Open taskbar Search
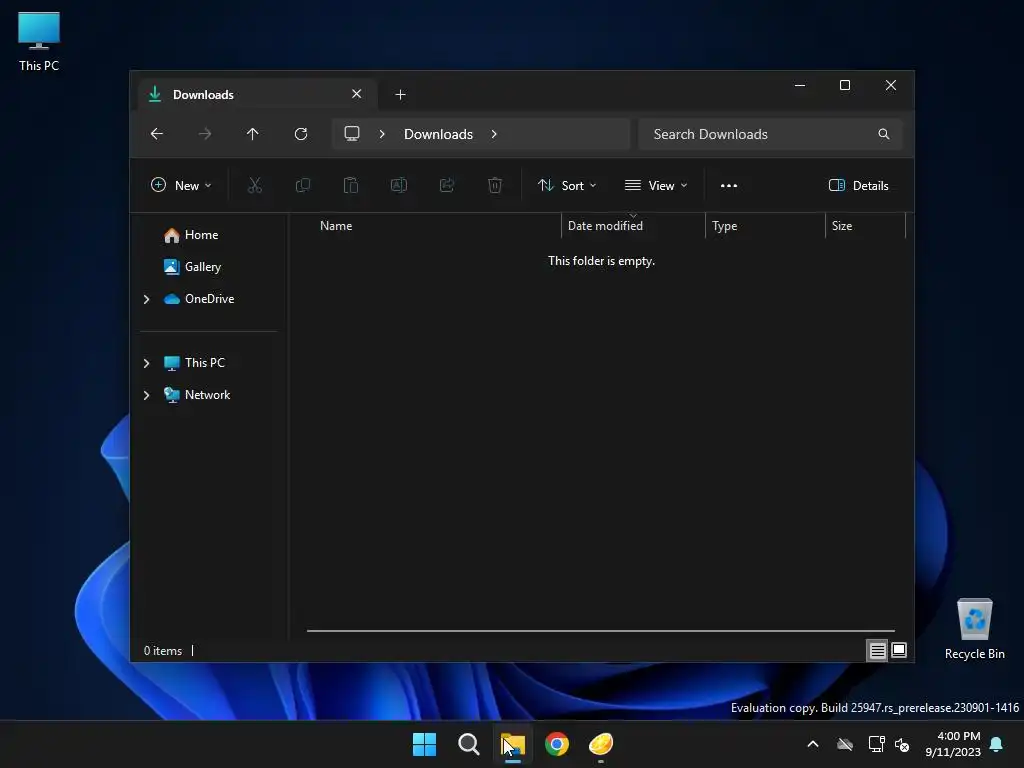 (x=468, y=744)
